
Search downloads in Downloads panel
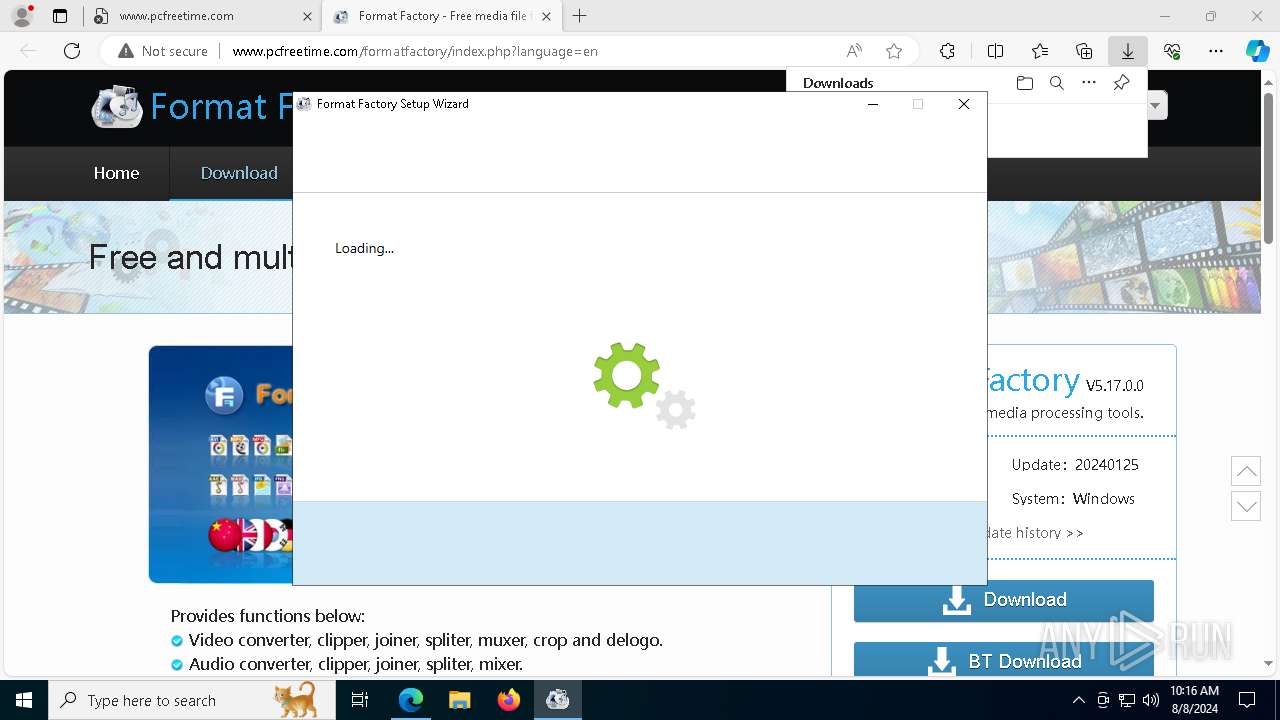click(1056, 83)
